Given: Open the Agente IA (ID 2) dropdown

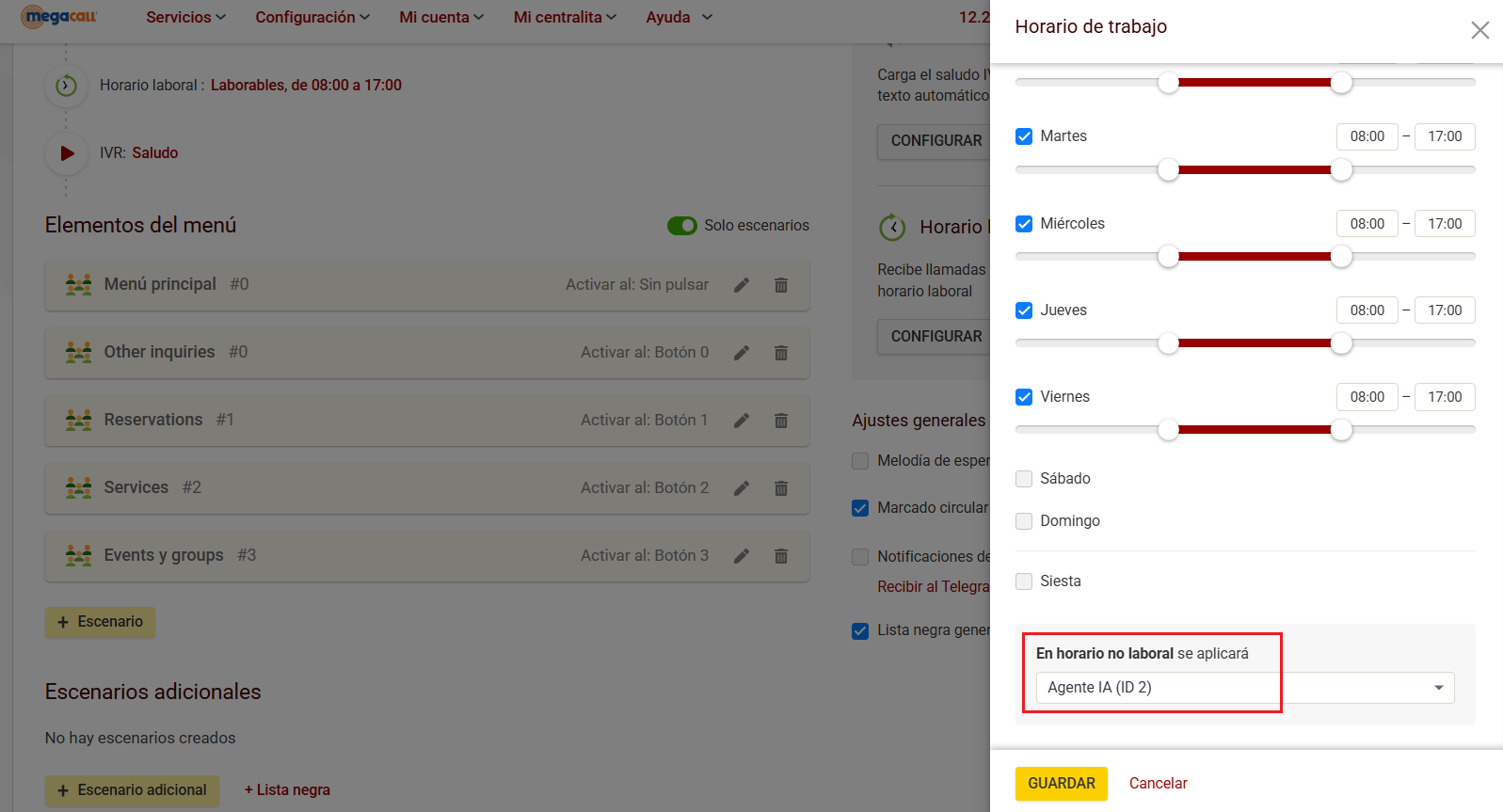Looking at the screenshot, I should coord(1244,688).
